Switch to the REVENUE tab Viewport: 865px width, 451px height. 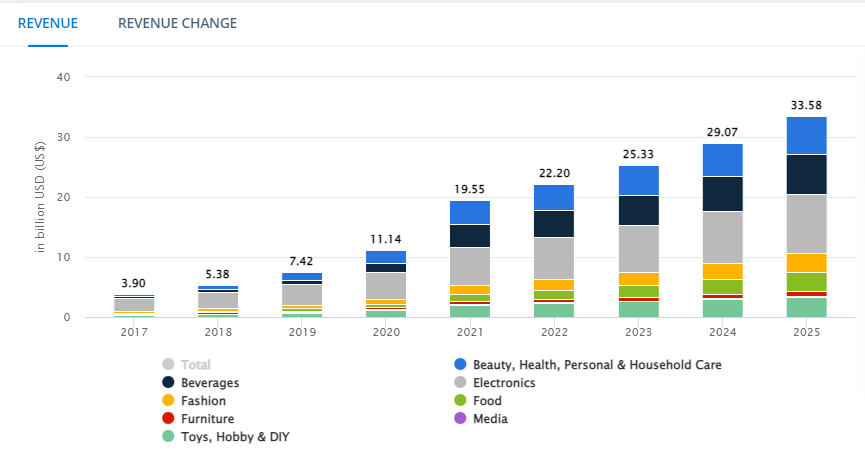pos(48,23)
